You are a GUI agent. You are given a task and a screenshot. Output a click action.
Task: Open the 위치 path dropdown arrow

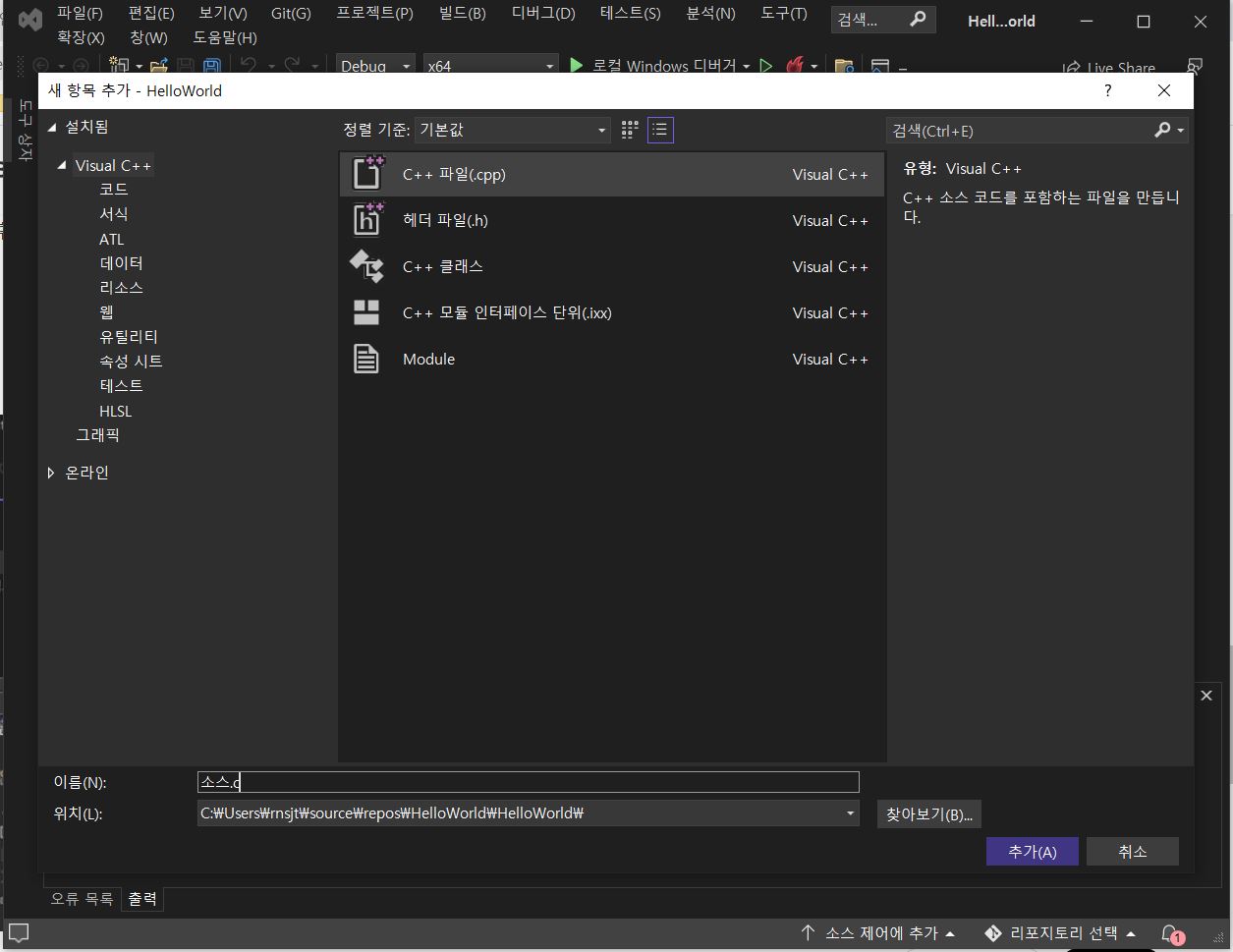click(851, 813)
